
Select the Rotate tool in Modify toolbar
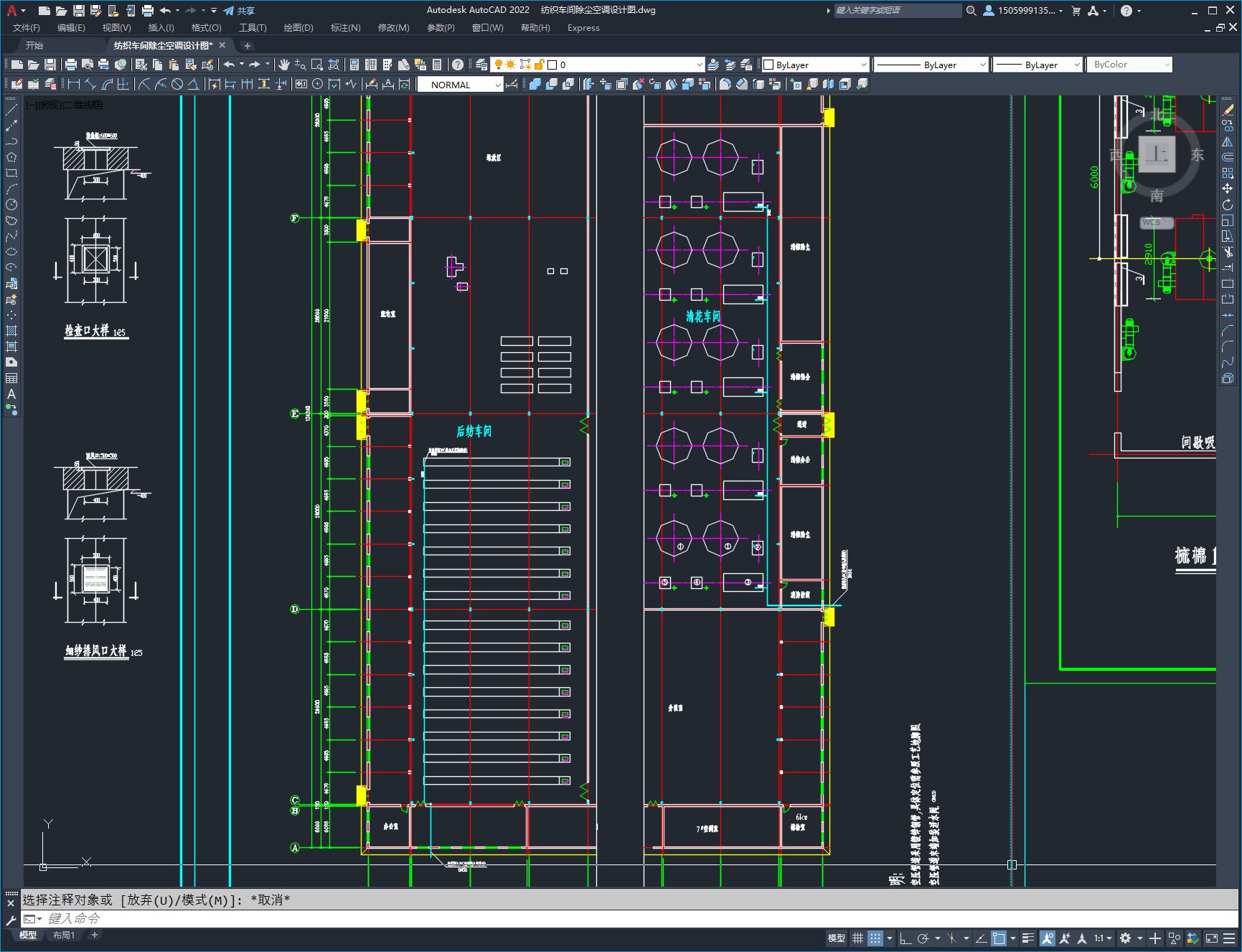(x=1228, y=204)
